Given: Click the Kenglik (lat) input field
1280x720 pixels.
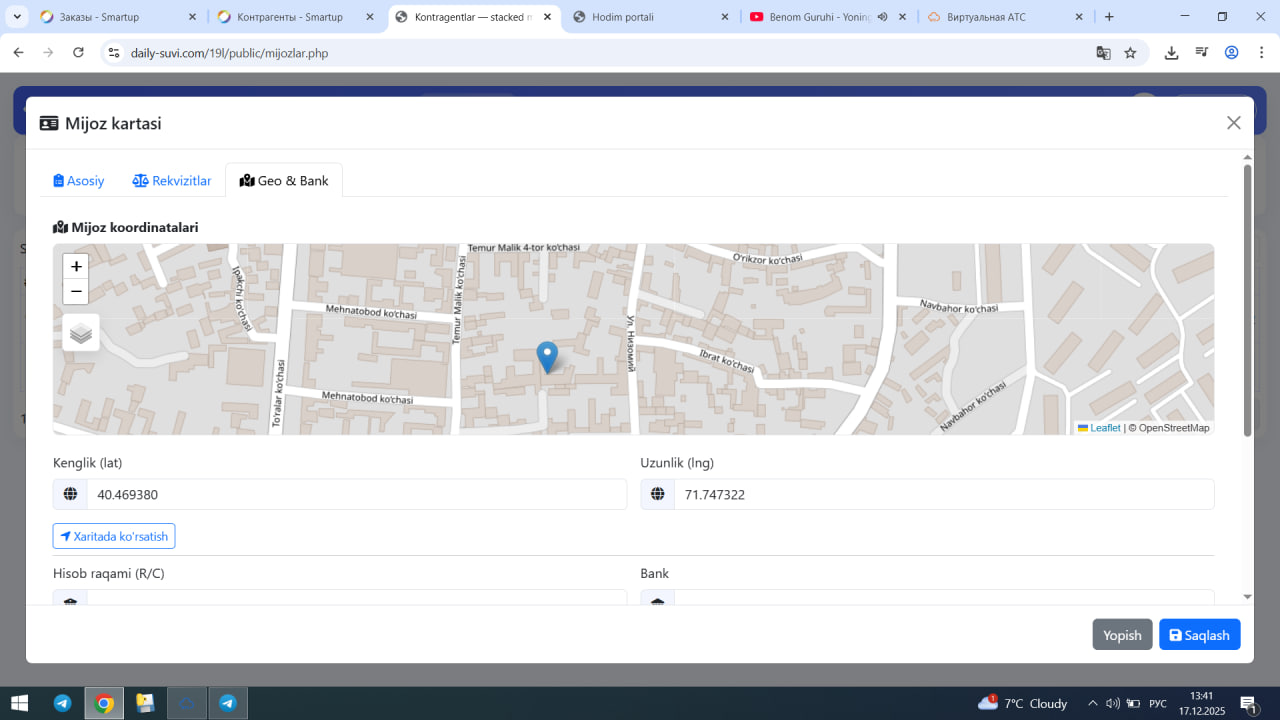Looking at the screenshot, I should [355, 494].
